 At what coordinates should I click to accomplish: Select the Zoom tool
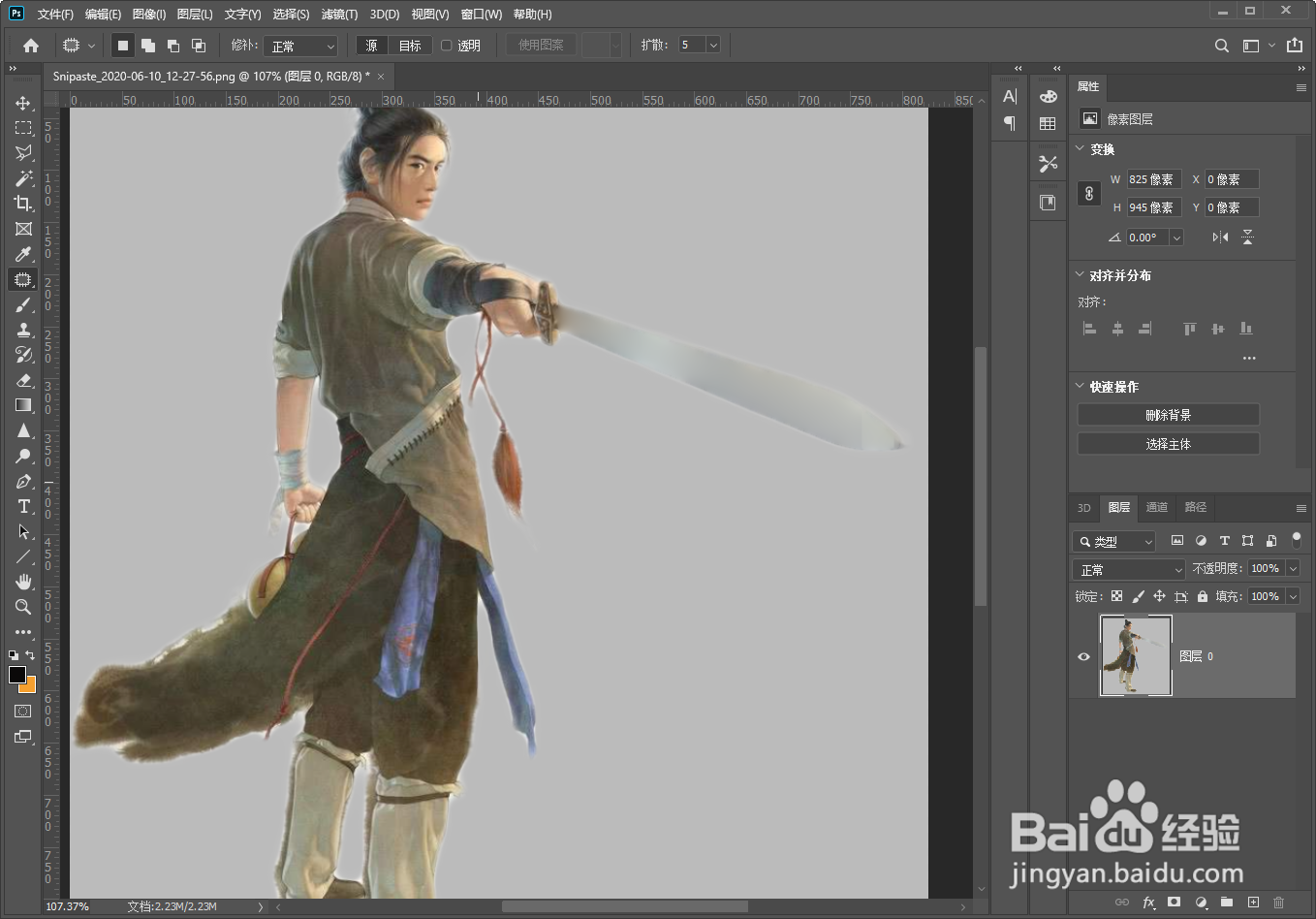click(x=23, y=607)
